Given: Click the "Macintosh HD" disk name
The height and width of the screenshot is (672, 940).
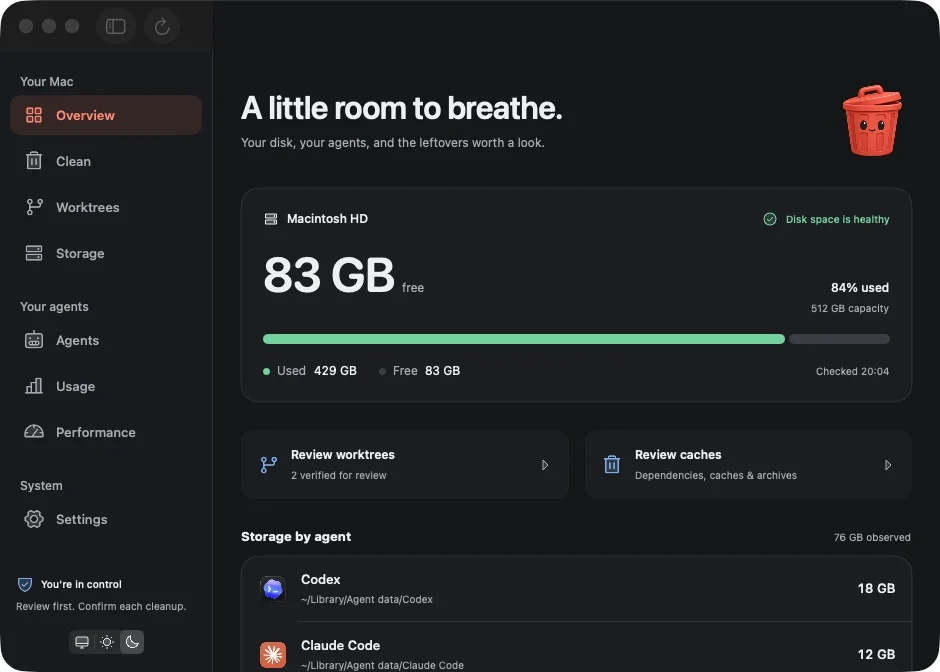Looking at the screenshot, I should (327, 219).
